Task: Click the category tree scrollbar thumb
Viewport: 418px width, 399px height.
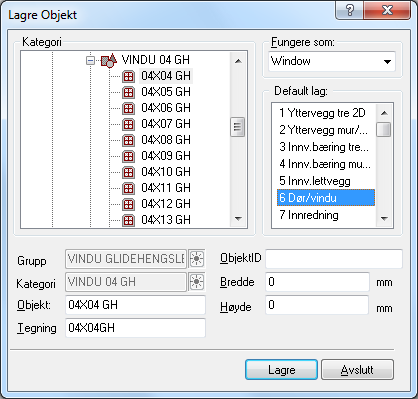Action: [238, 127]
